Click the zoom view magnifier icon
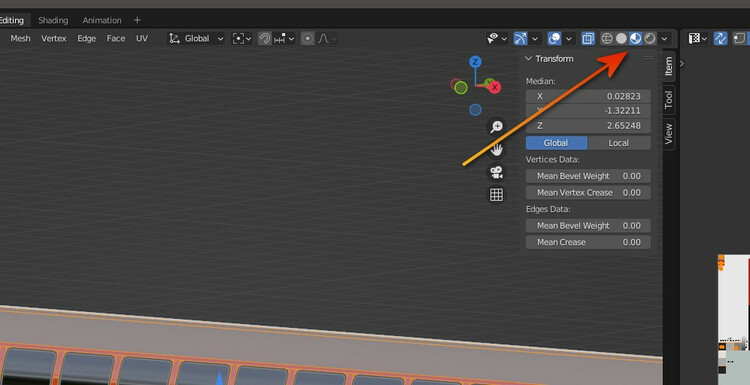 pos(496,127)
